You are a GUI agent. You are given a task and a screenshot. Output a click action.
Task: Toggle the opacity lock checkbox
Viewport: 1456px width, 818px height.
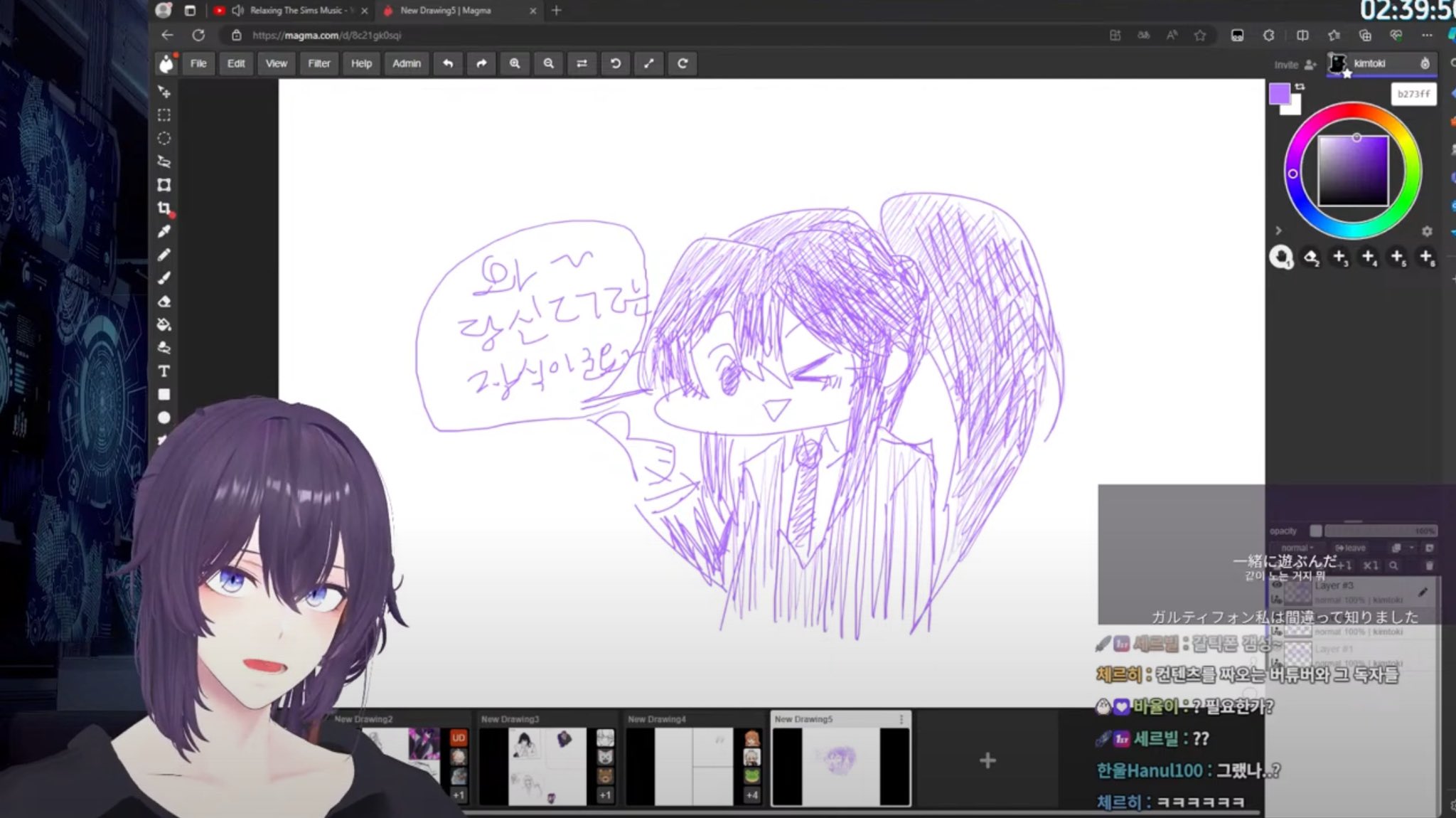point(1316,531)
